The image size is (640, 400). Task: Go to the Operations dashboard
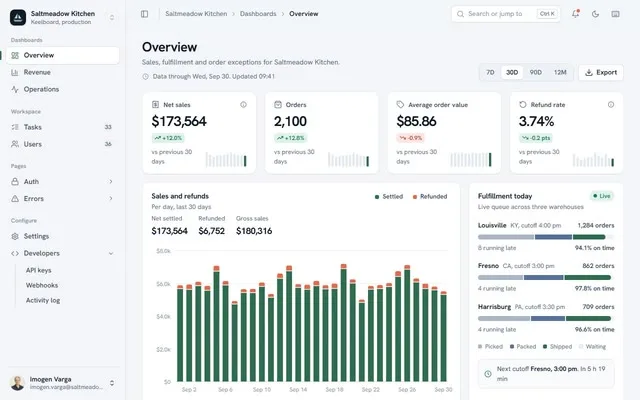pos(63,89)
